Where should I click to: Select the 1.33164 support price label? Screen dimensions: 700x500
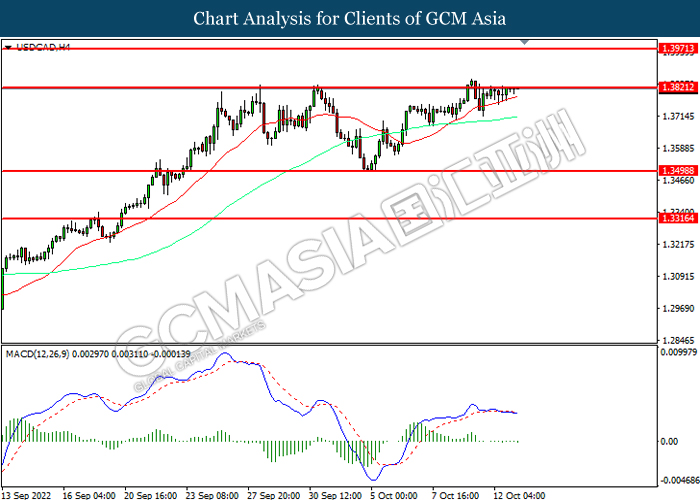pyautogui.click(x=678, y=218)
